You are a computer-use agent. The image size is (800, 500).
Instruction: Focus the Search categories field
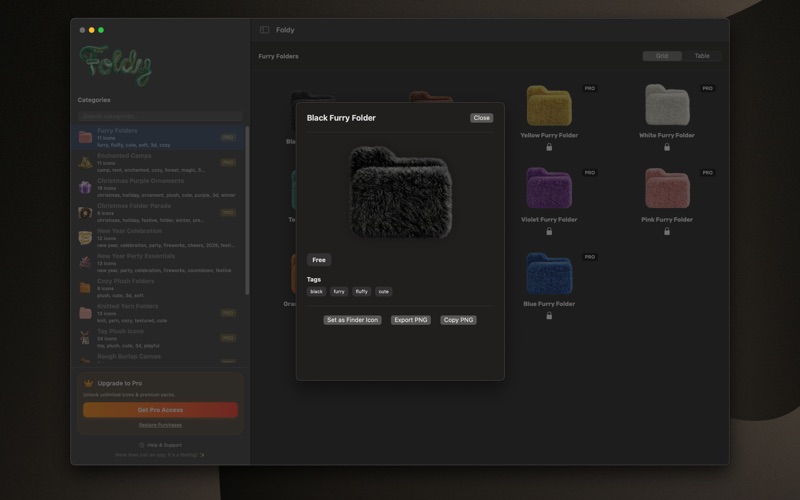[x=160, y=116]
